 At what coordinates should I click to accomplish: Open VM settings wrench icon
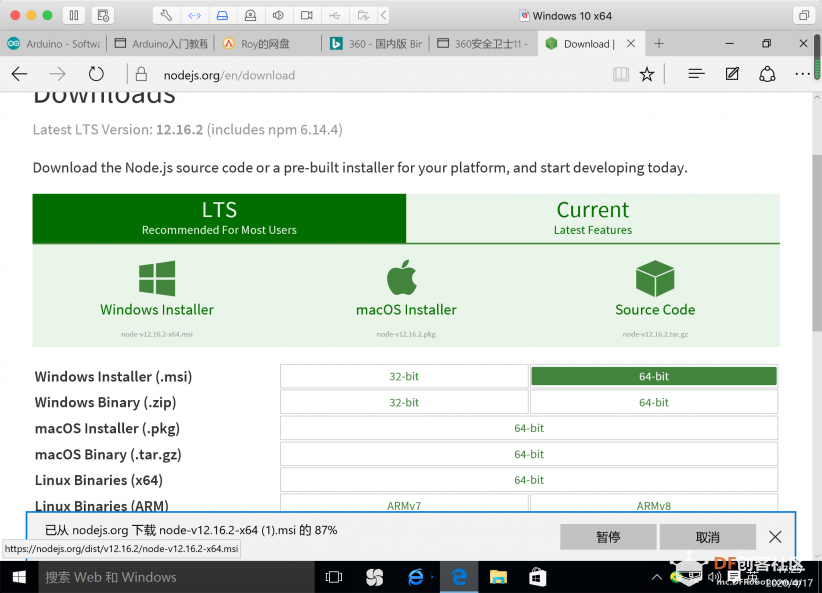point(166,15)
